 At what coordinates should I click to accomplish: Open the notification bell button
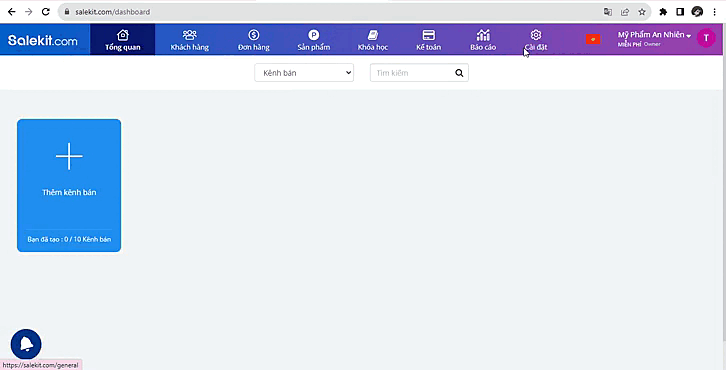coord(26,344)
